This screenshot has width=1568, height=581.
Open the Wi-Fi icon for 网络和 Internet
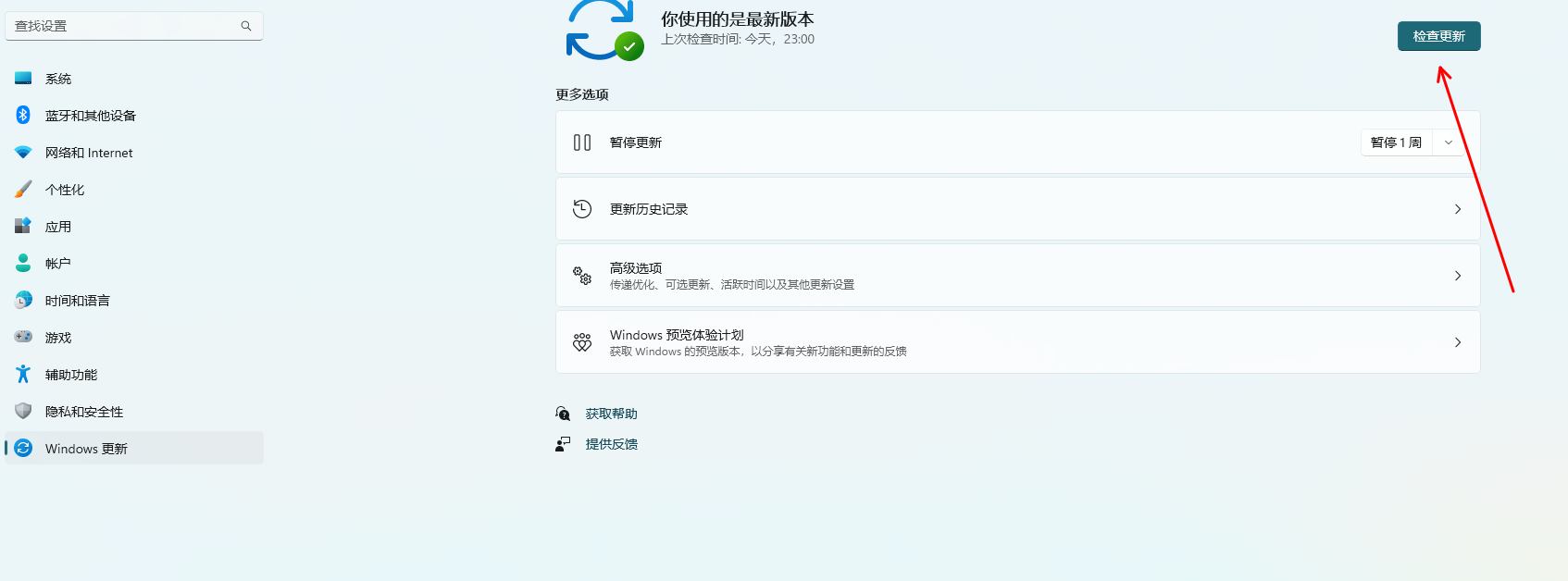[x=23, y=153]
